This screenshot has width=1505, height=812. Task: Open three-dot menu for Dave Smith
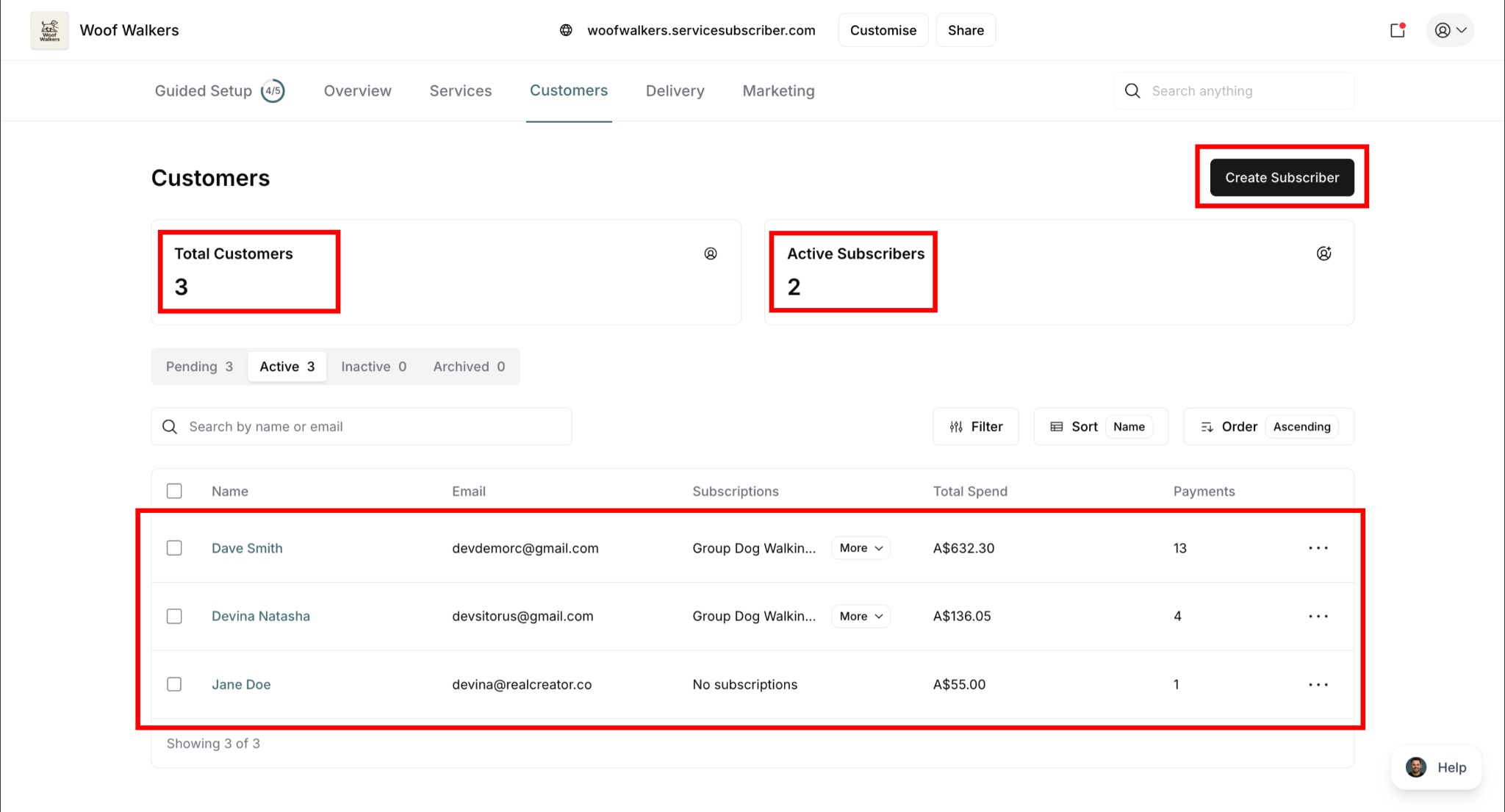click(1318, 548)
